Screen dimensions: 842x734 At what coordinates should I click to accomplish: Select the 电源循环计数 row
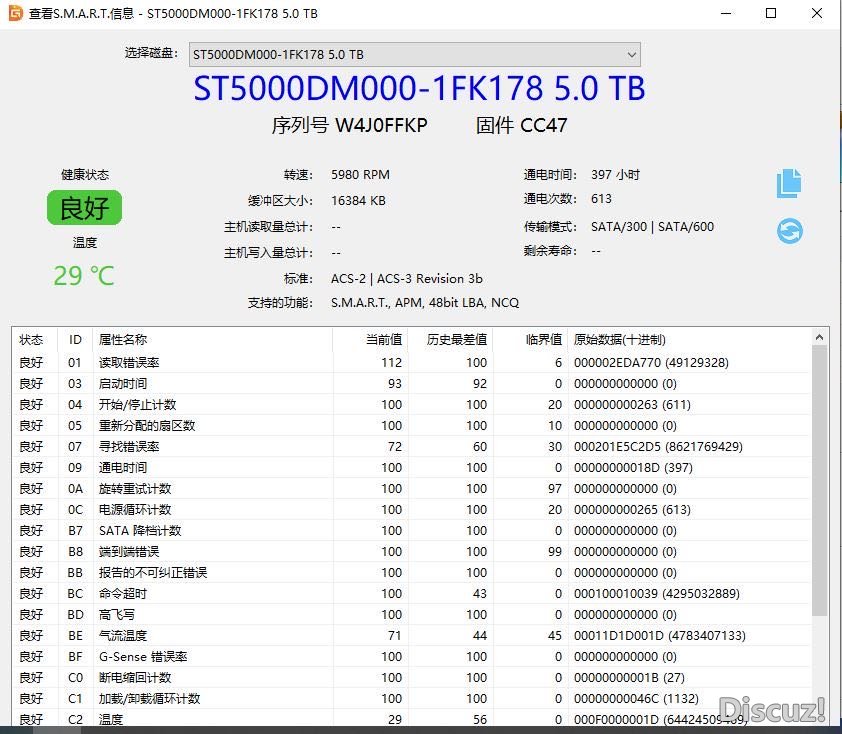(411, 510)
